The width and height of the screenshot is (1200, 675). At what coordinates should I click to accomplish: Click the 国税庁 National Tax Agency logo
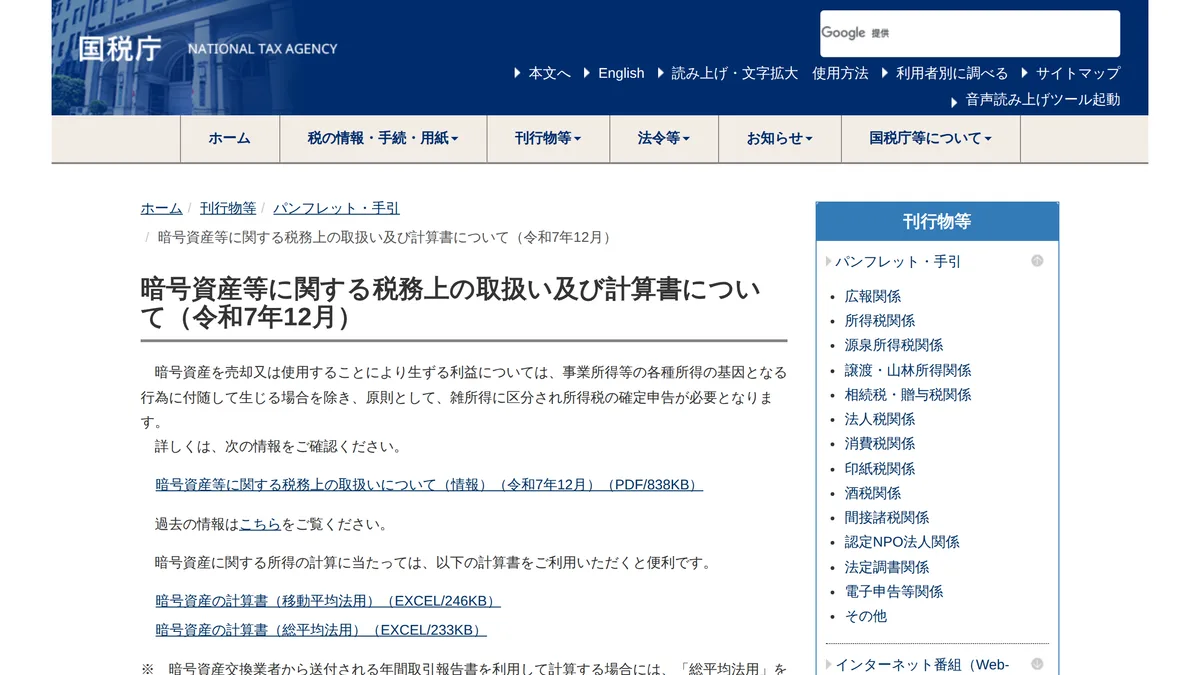(208, 48)
